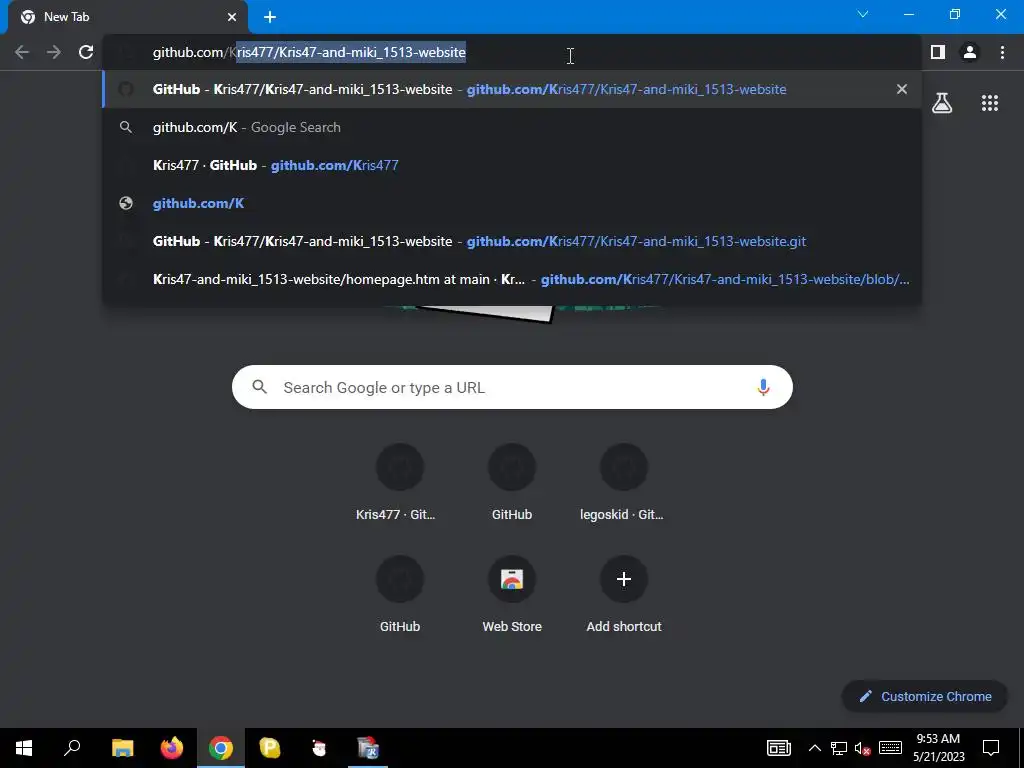Open the Windows Start menu
This screenshot has height=768, width=1024.
[24, 748]
